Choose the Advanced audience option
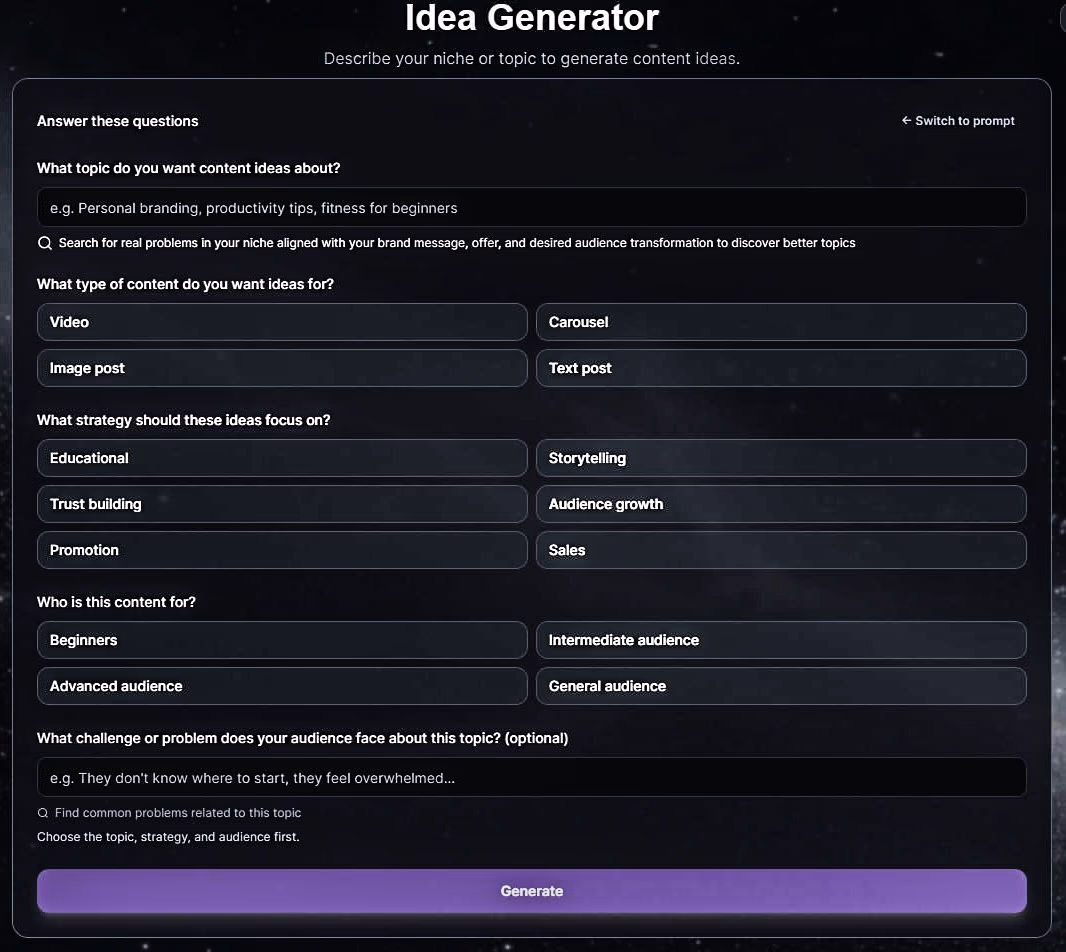 (x=282, y=686)
